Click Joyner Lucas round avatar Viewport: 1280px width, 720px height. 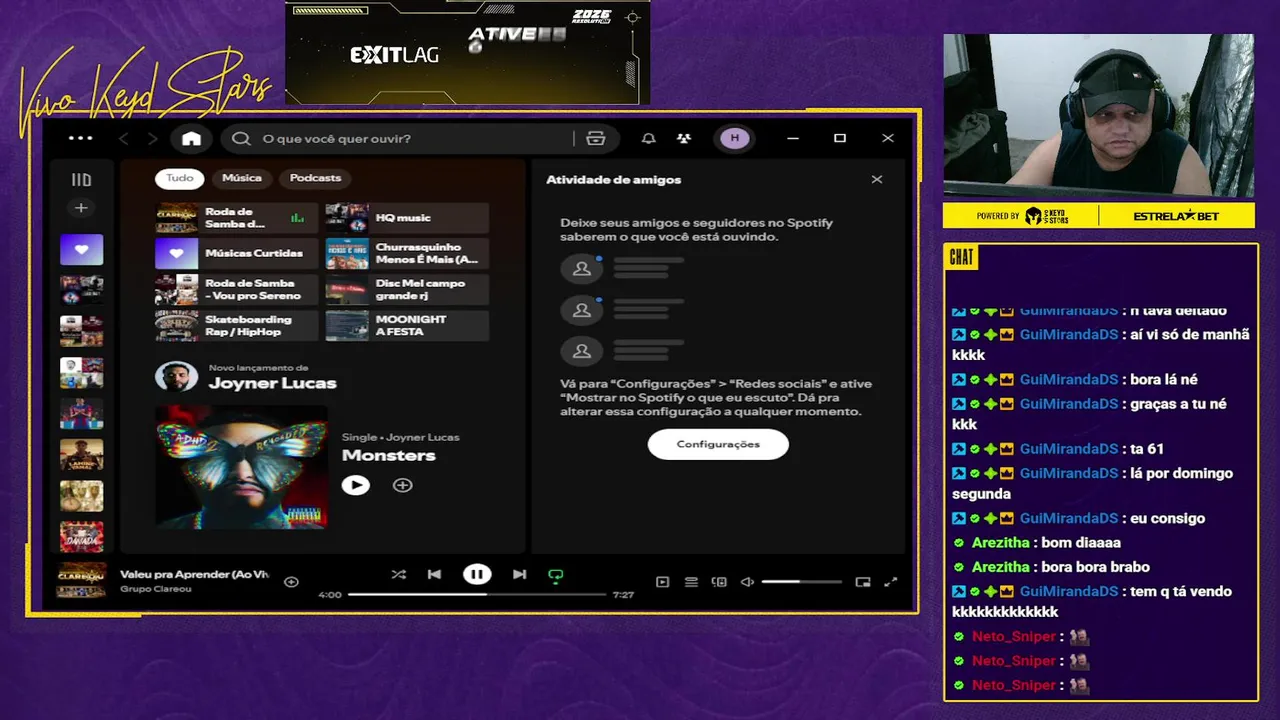(x=176, y=377)
